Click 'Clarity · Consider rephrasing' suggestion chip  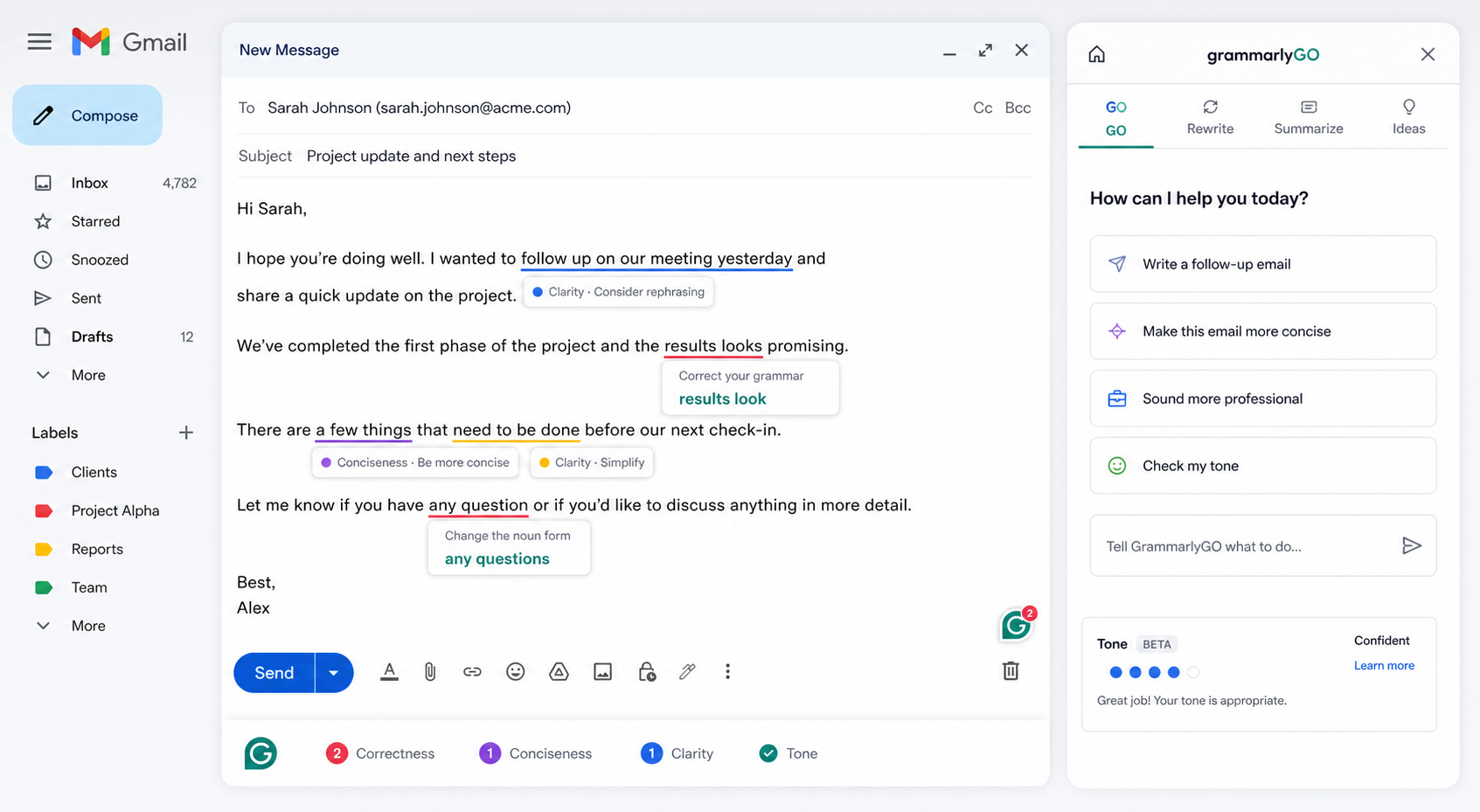click(619, 292)
